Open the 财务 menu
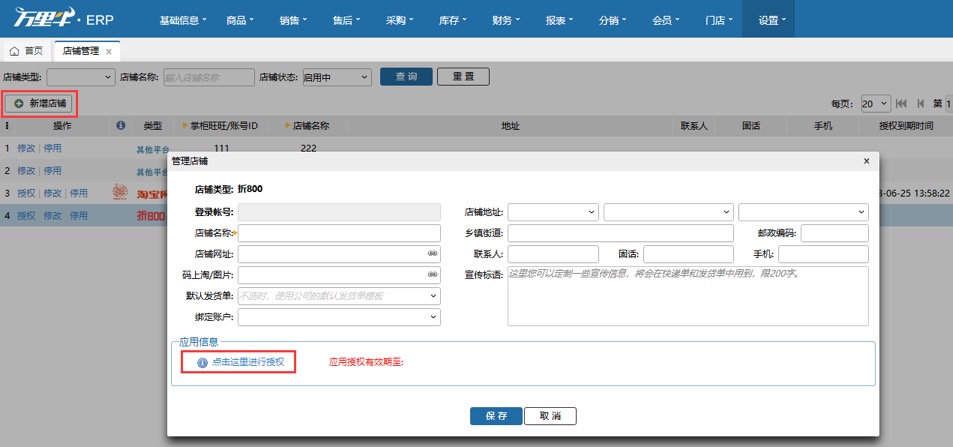The height and width of the screenshot is (447, 953). (x=506, y=20)
